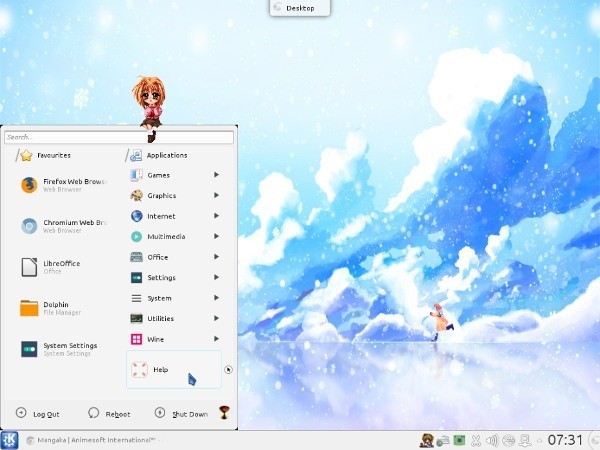Open LibreOffice from Favourites
The width and height of the screenshot is (600, 450).
[x=60, y=266]
